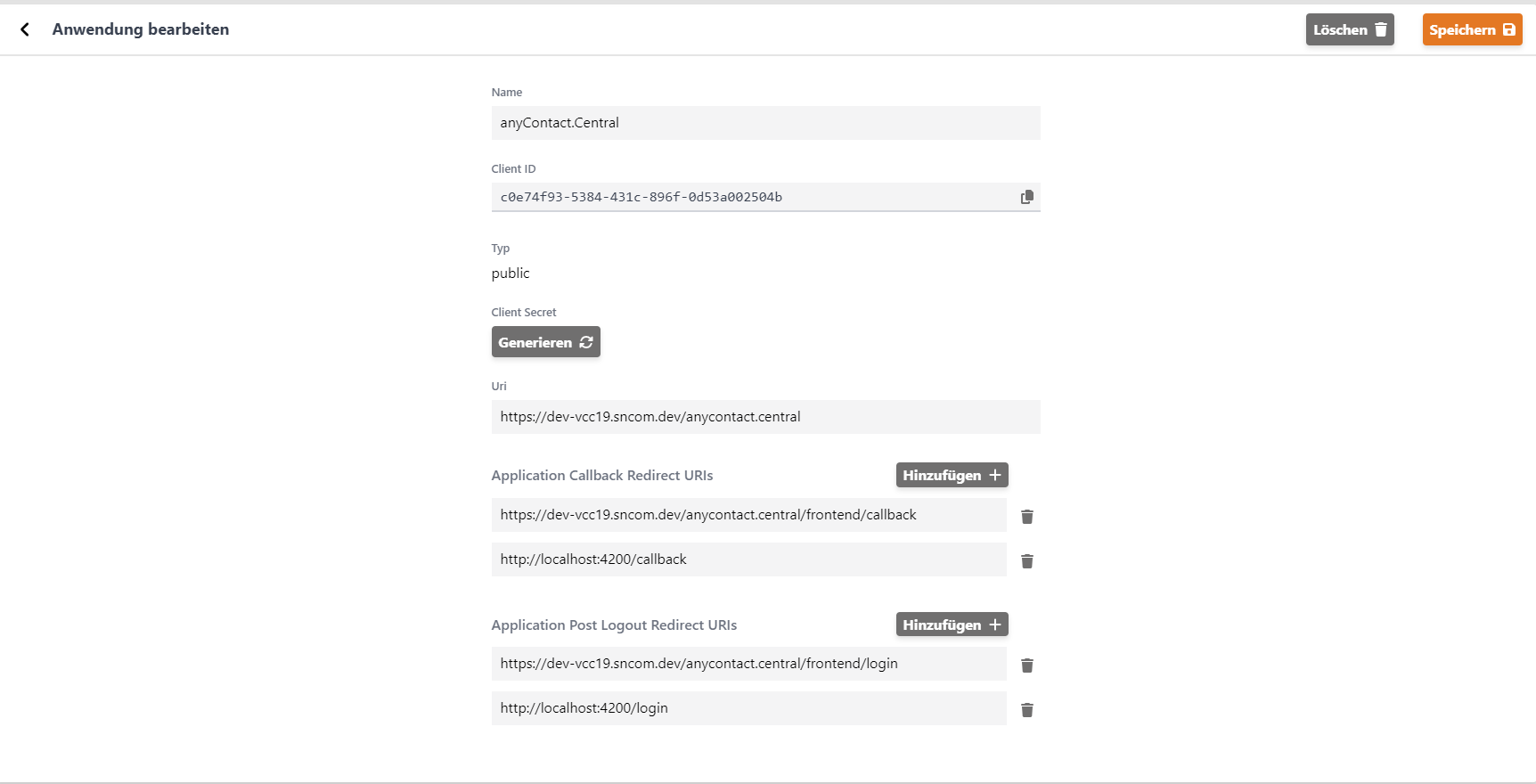The height and width of the screenshot is (784, 1536).
Task: Remove the localhost:4200/callback URI entry
Action: tap(1026, 561)
